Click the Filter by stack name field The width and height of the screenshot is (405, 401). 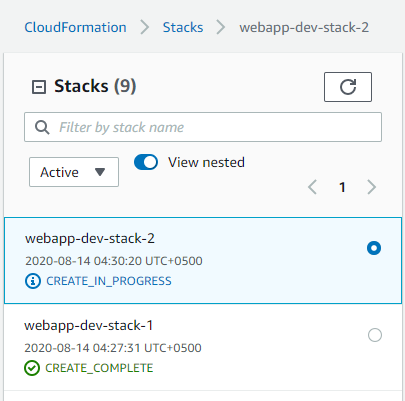tap(203, 127)
